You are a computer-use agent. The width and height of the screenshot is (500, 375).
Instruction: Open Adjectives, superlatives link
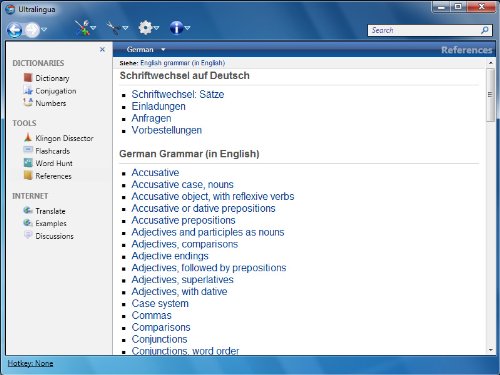(182, 280)
